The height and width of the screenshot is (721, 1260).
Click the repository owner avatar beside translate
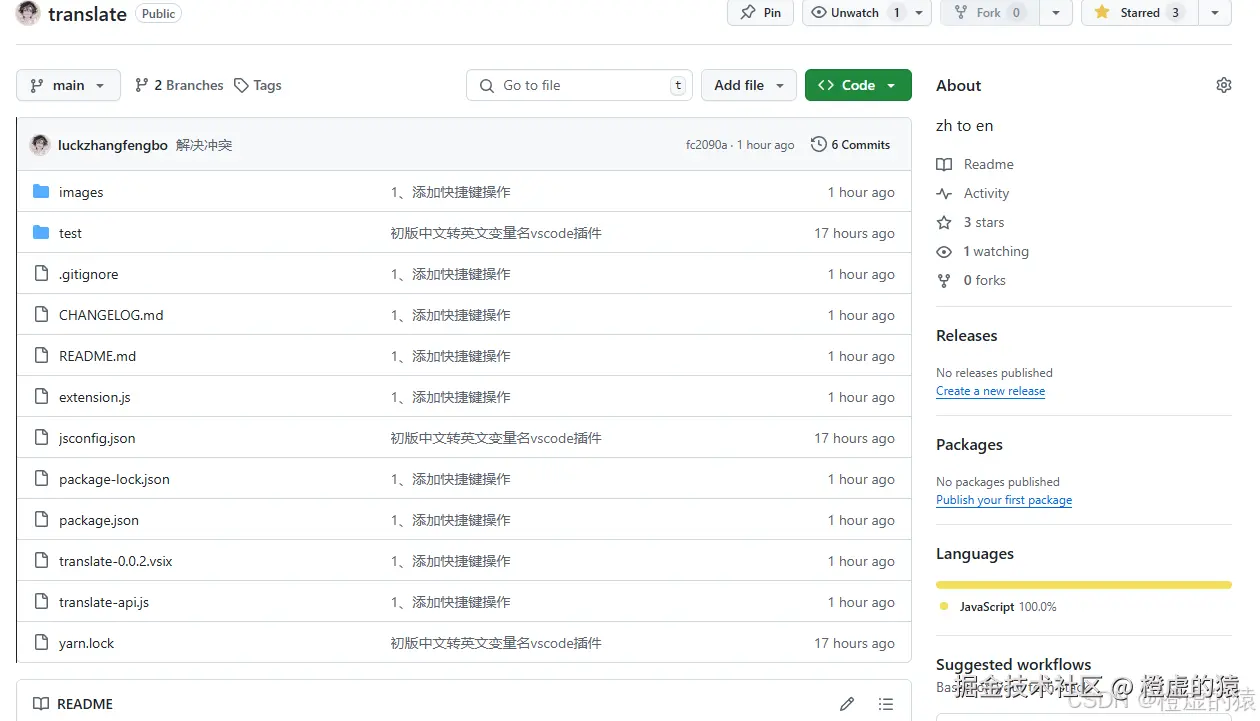pyautogui.click(x=28, y=13)
